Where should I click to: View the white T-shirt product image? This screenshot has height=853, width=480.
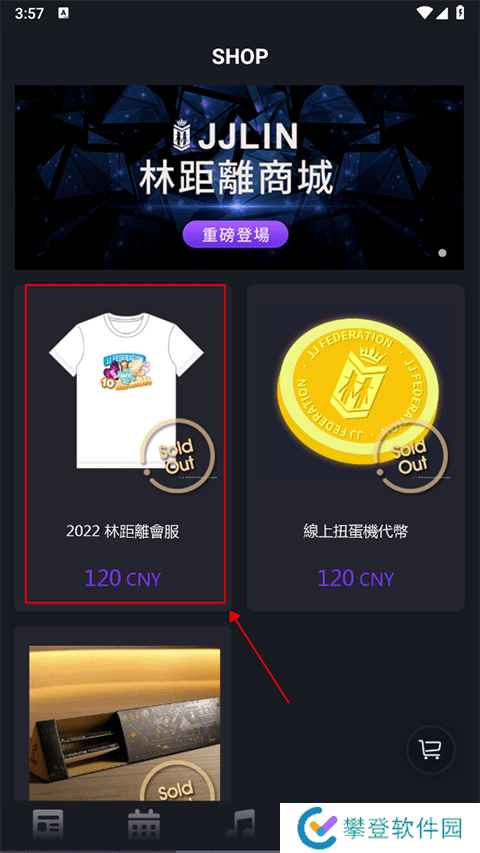pyautogui.click(x=126, y=390)
